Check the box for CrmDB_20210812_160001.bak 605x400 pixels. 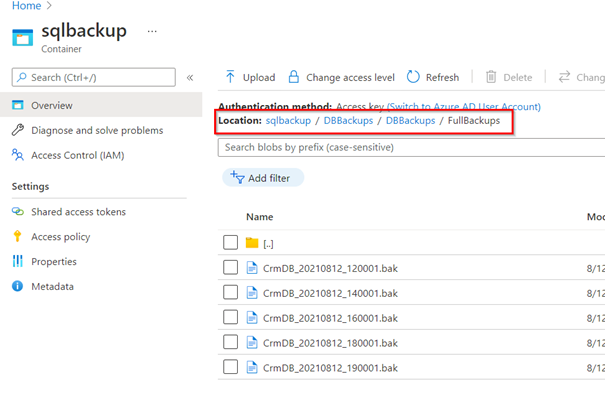pos(230,317)
